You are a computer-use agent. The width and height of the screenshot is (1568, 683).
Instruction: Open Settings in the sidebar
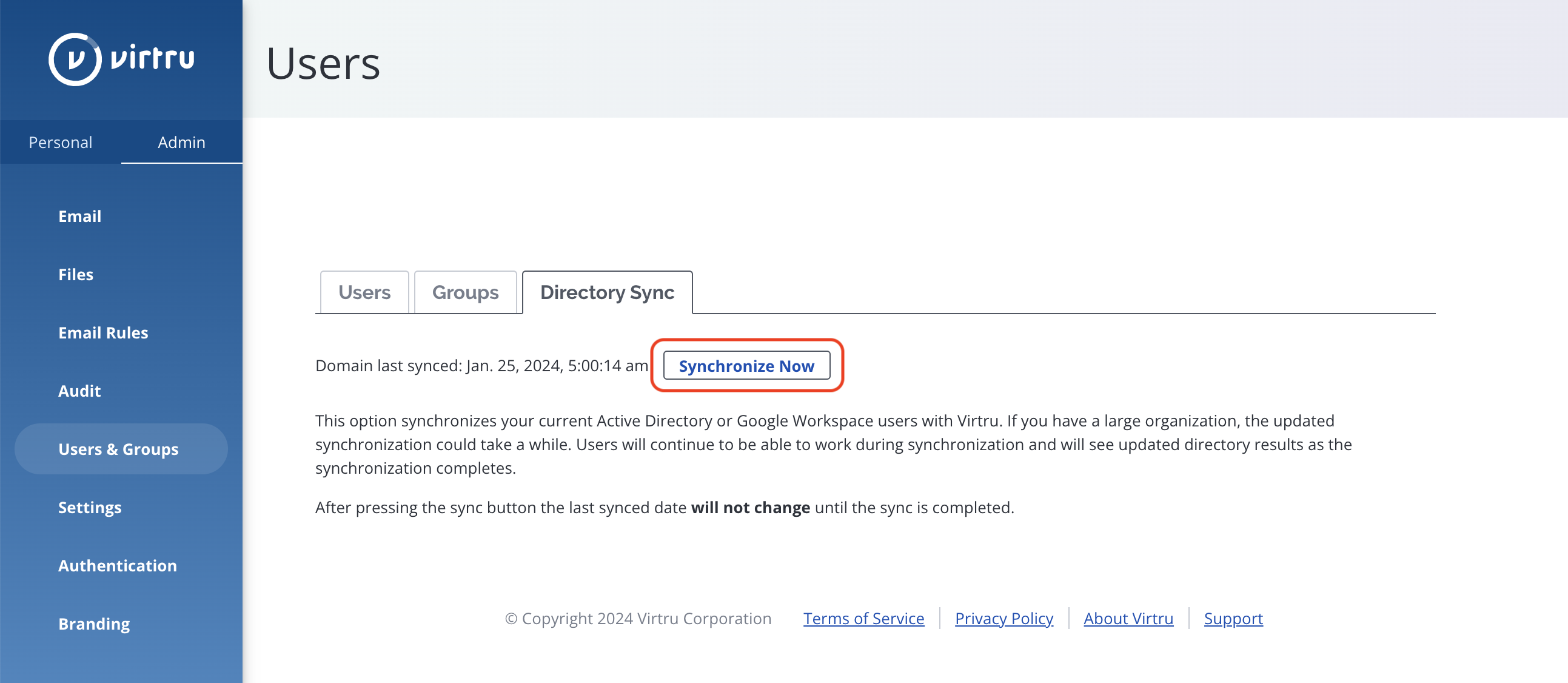pyautogui.click(x=90, y=507)
